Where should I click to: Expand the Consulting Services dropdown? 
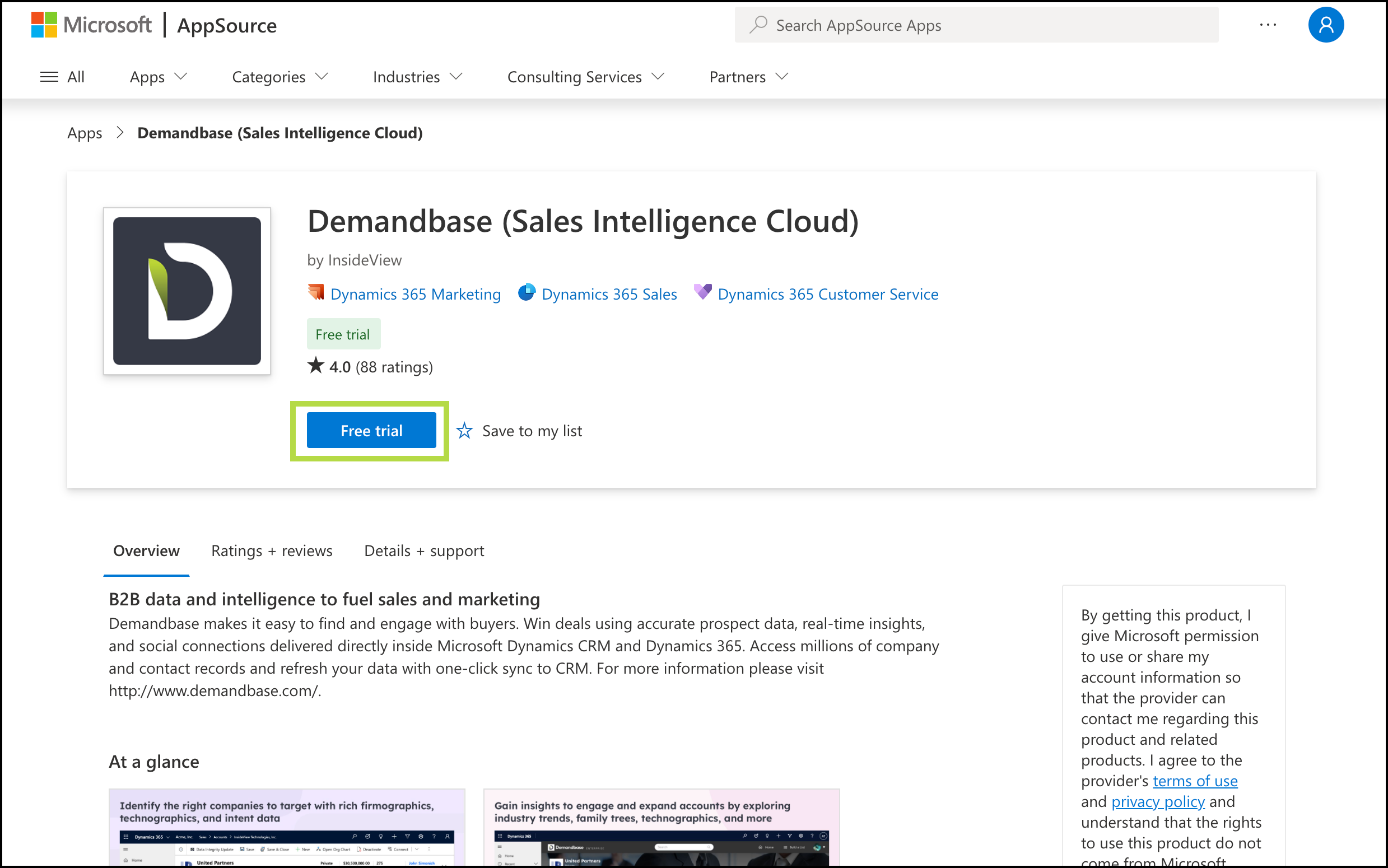pyautogui.click(x=586, y=76)
